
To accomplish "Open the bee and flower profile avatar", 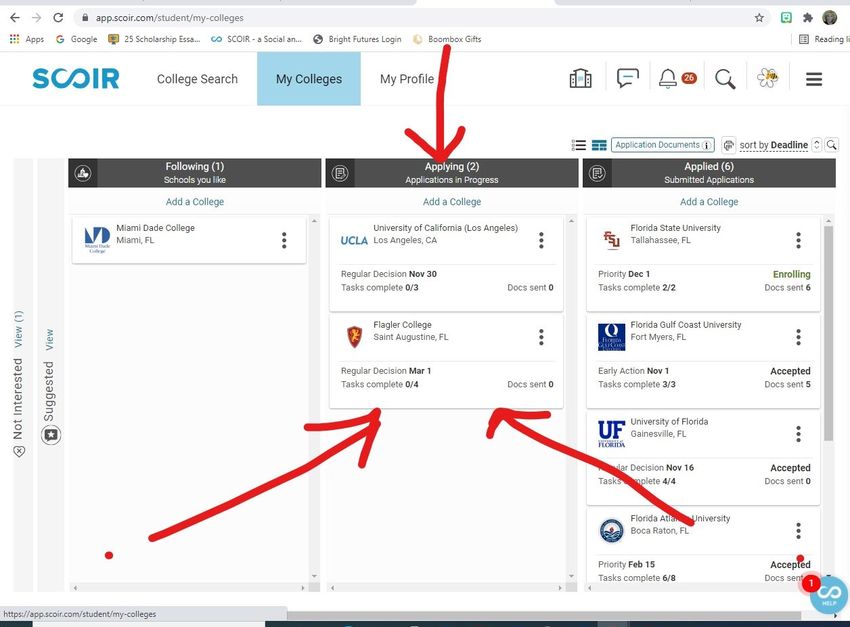I will [768, 79].
